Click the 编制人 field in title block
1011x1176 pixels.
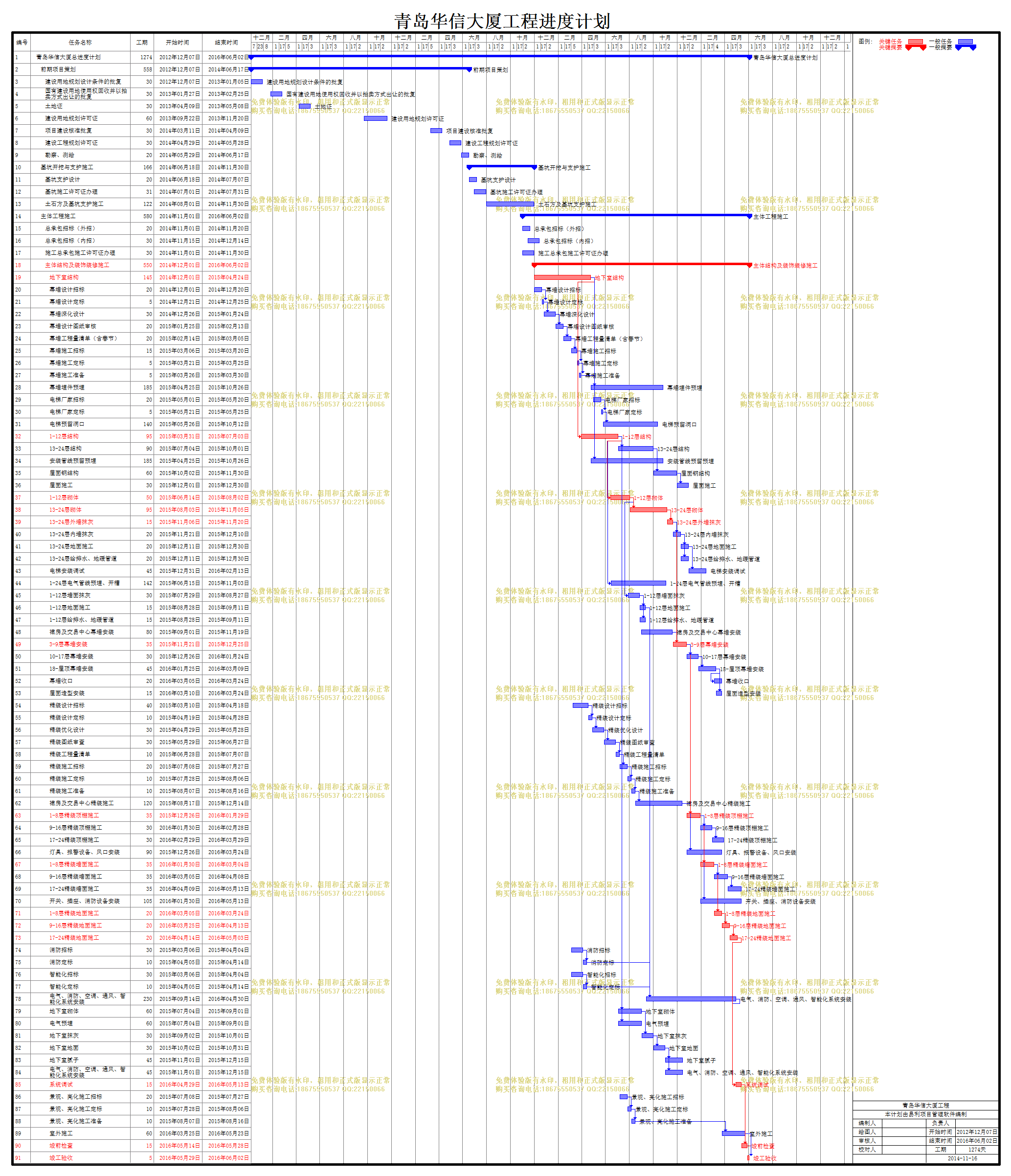click(867, 1123)
